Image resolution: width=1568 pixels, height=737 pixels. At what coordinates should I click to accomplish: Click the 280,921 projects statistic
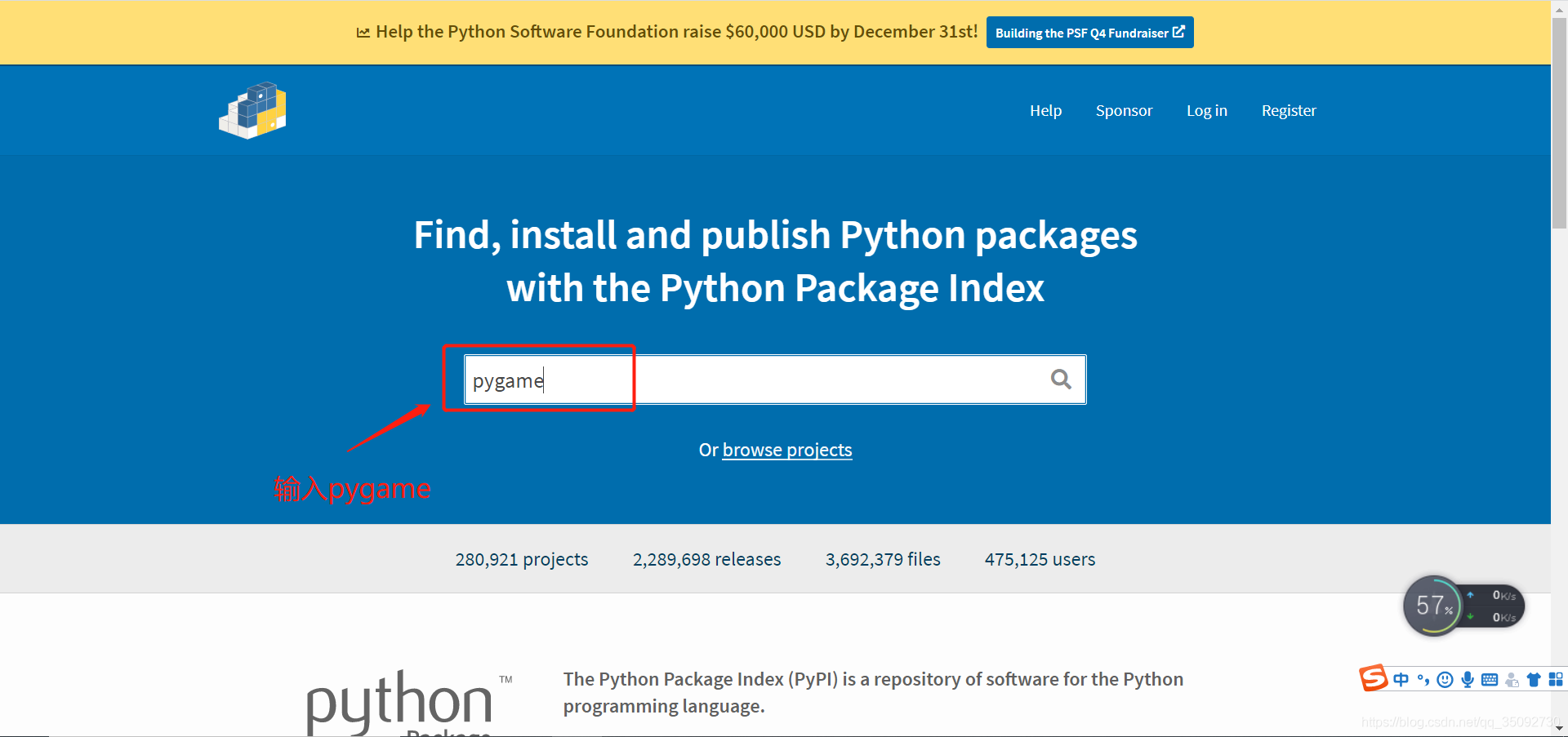pyautogui.click(x=522, y=559)
